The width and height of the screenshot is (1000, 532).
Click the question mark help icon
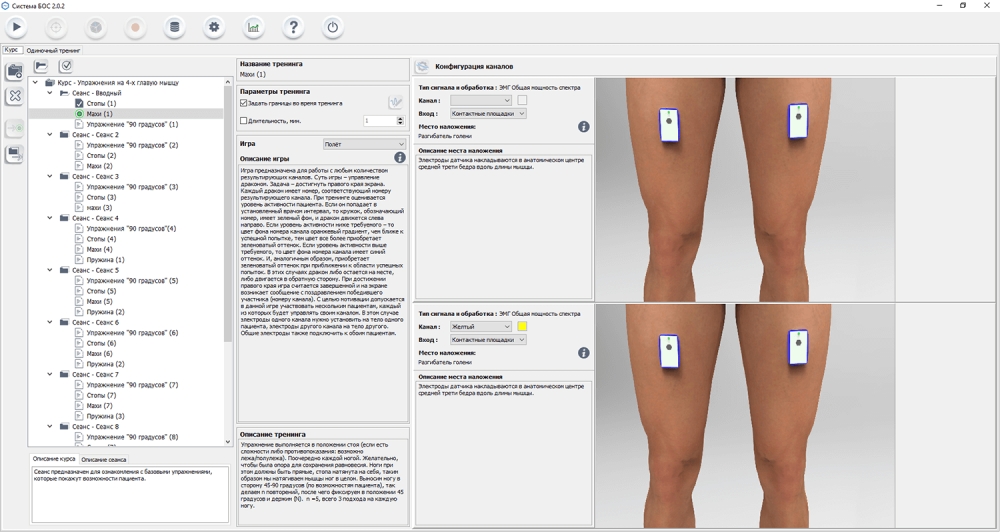click(x=293, y=28)
